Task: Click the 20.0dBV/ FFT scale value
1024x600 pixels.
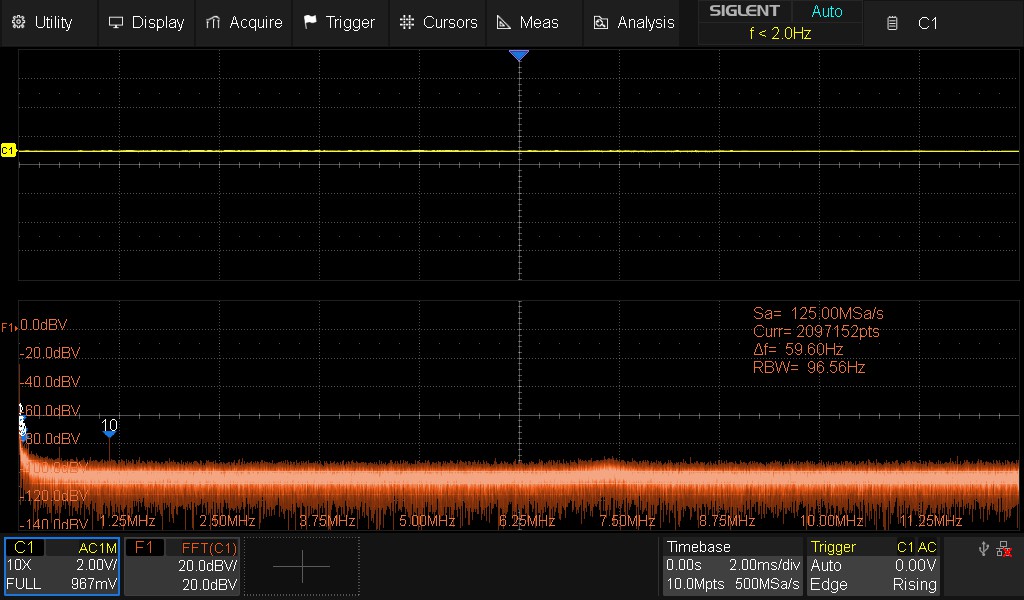Action: 208,565
